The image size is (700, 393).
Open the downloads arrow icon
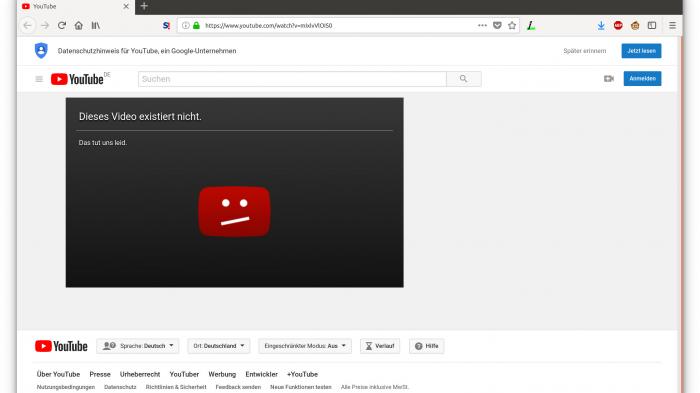pyautogui.click(x=601, y=25)
